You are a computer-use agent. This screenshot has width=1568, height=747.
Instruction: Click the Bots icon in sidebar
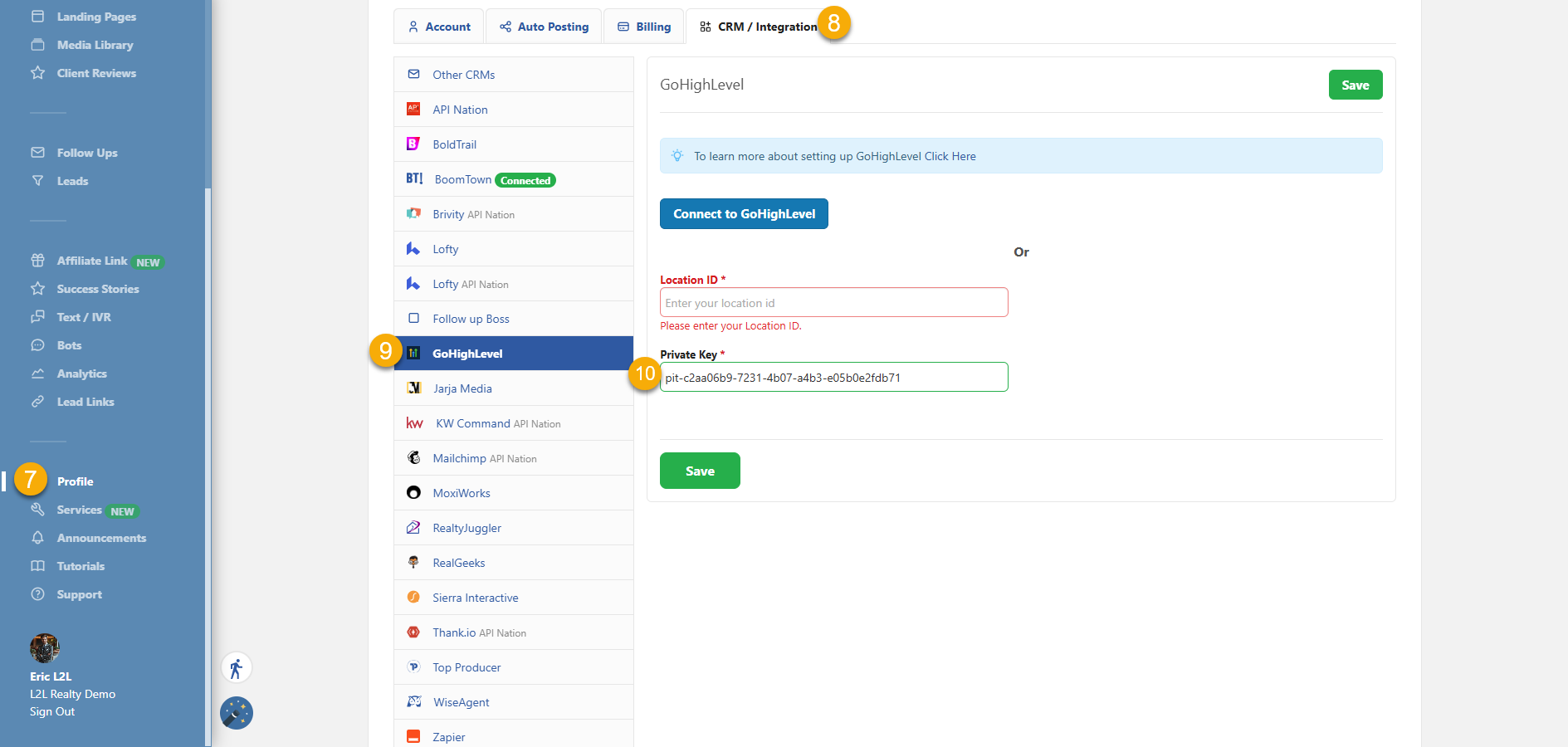[38, 345]
